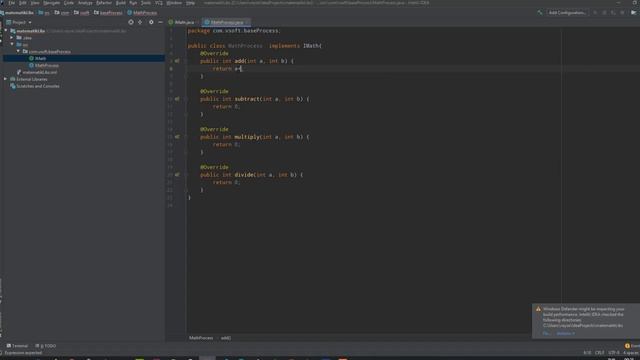
Task: Click the Expand/Collapse All icon in Project panel
Action: (x=140, y=22)
